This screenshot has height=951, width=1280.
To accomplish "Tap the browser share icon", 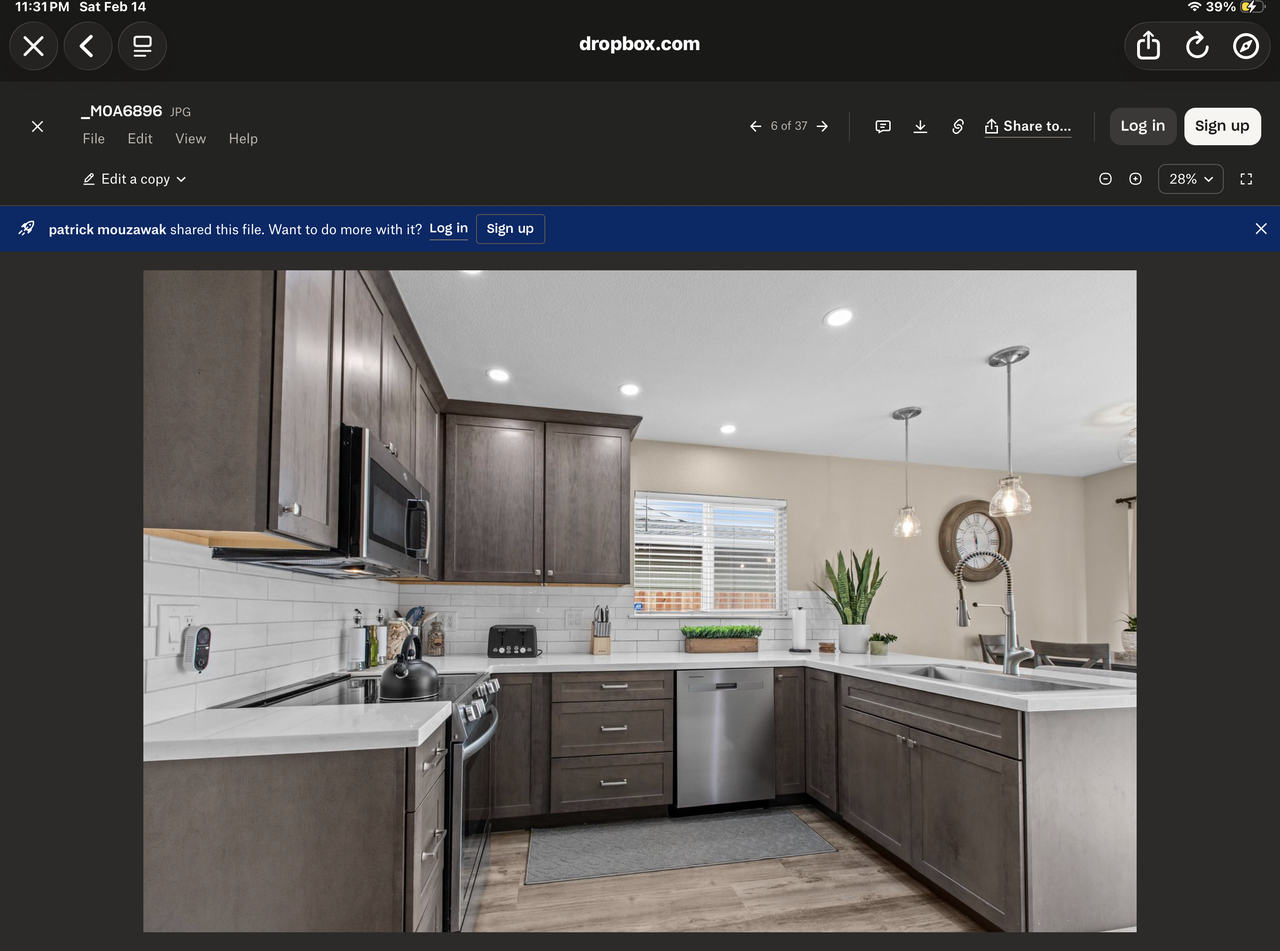I will coord(1148,46).
